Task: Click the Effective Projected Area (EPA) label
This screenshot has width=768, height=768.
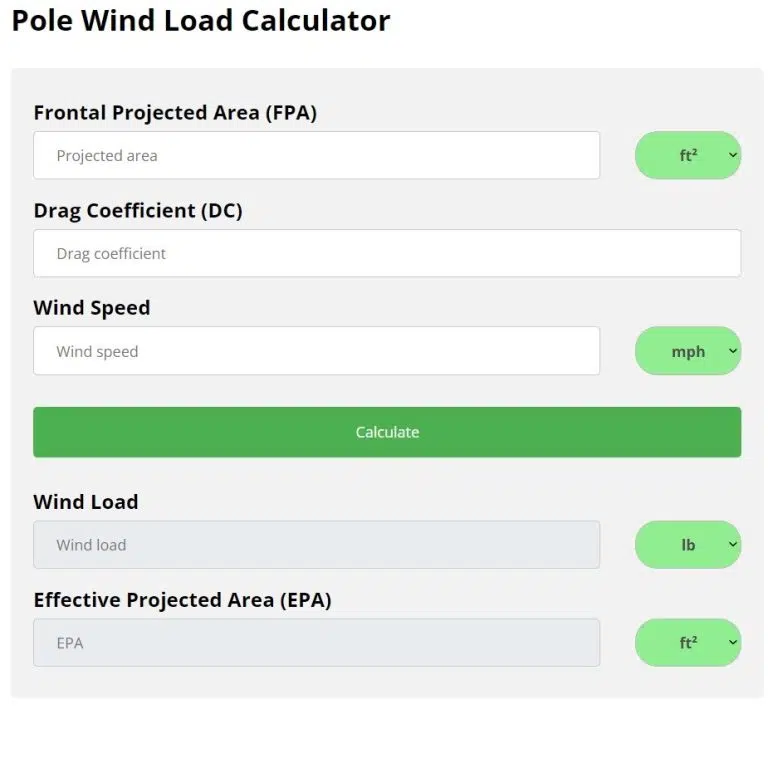Action: (182, 600)
